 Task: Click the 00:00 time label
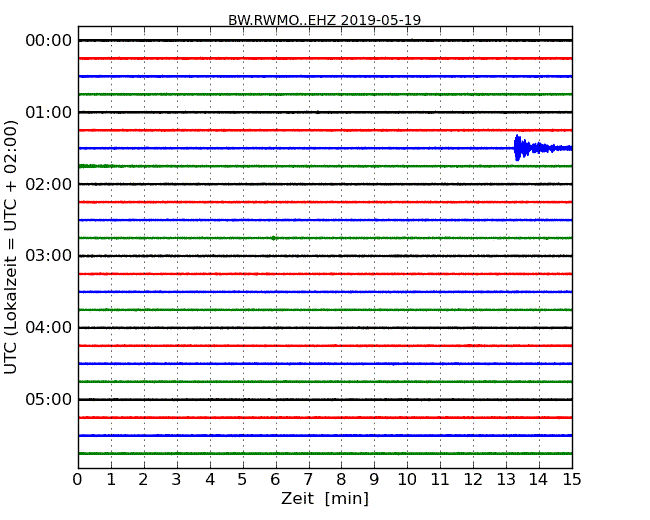49,41
